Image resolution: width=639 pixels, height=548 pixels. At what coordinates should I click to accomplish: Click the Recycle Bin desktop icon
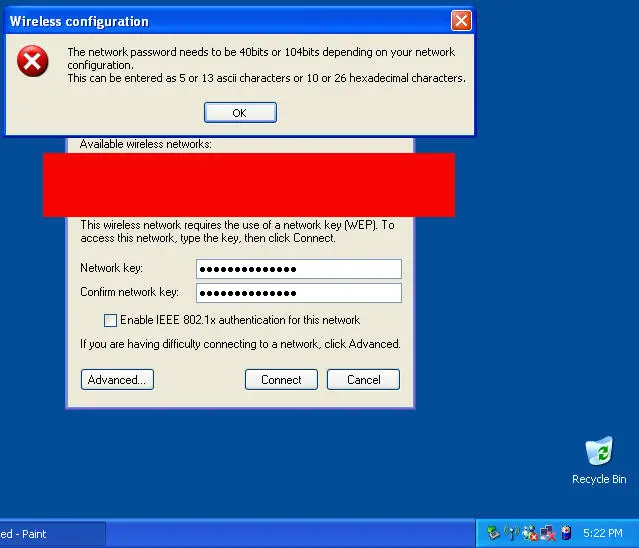599,460
